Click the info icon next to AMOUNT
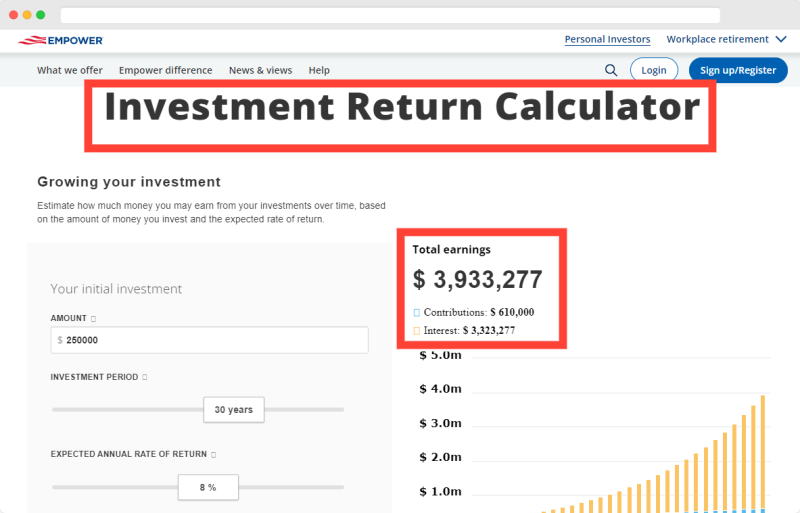Viewport: 800px width, 513px height. coord(93,319)
